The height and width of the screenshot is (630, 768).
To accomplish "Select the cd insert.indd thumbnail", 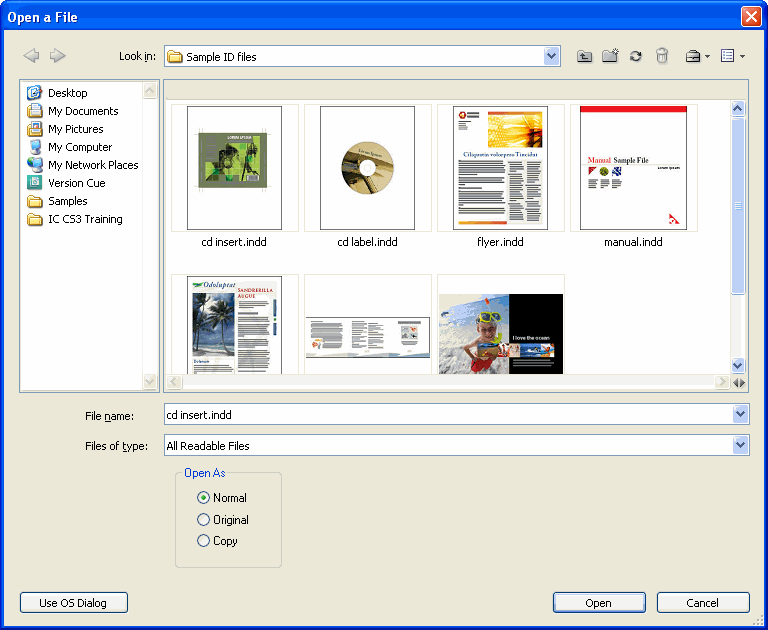I will point(235,168).
